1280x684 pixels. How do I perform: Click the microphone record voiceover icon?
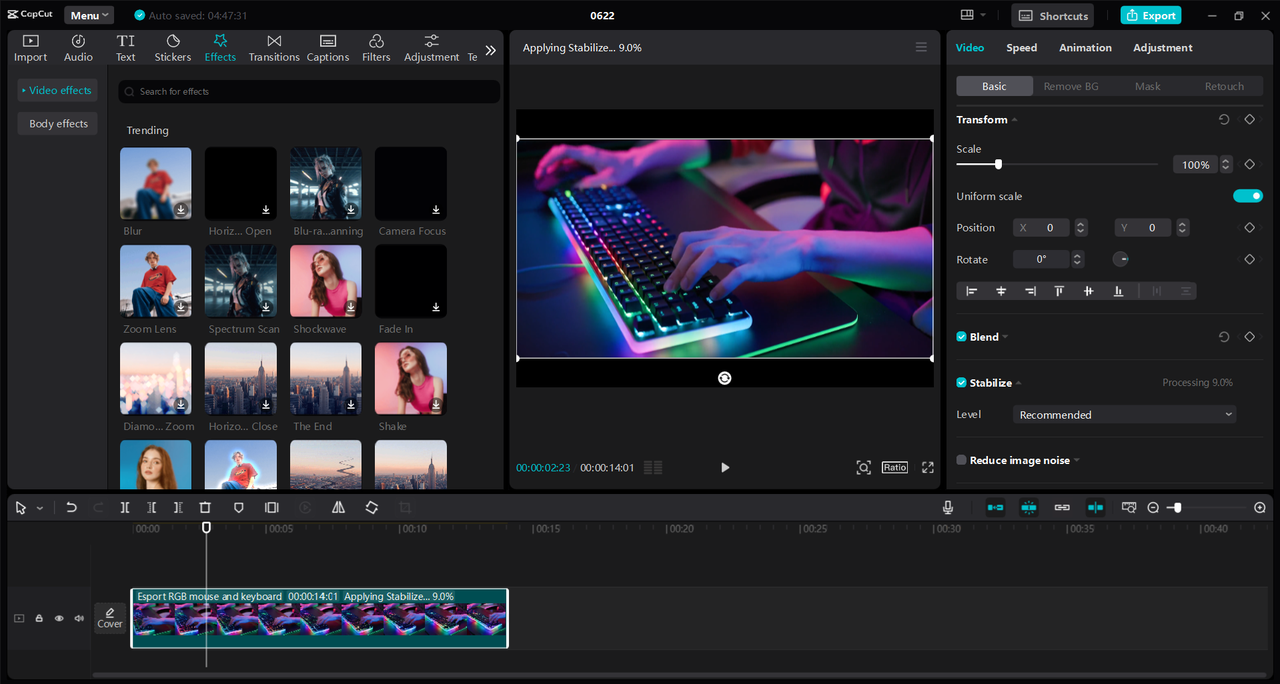[x=948, y=508]
